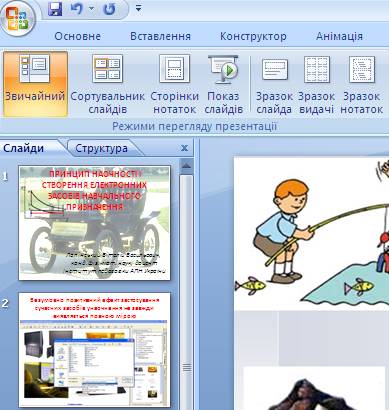The height and width of the screenshot is (410, 389).
Task: Select slide 1 thumbnail with car
Action: click(95, 223)
